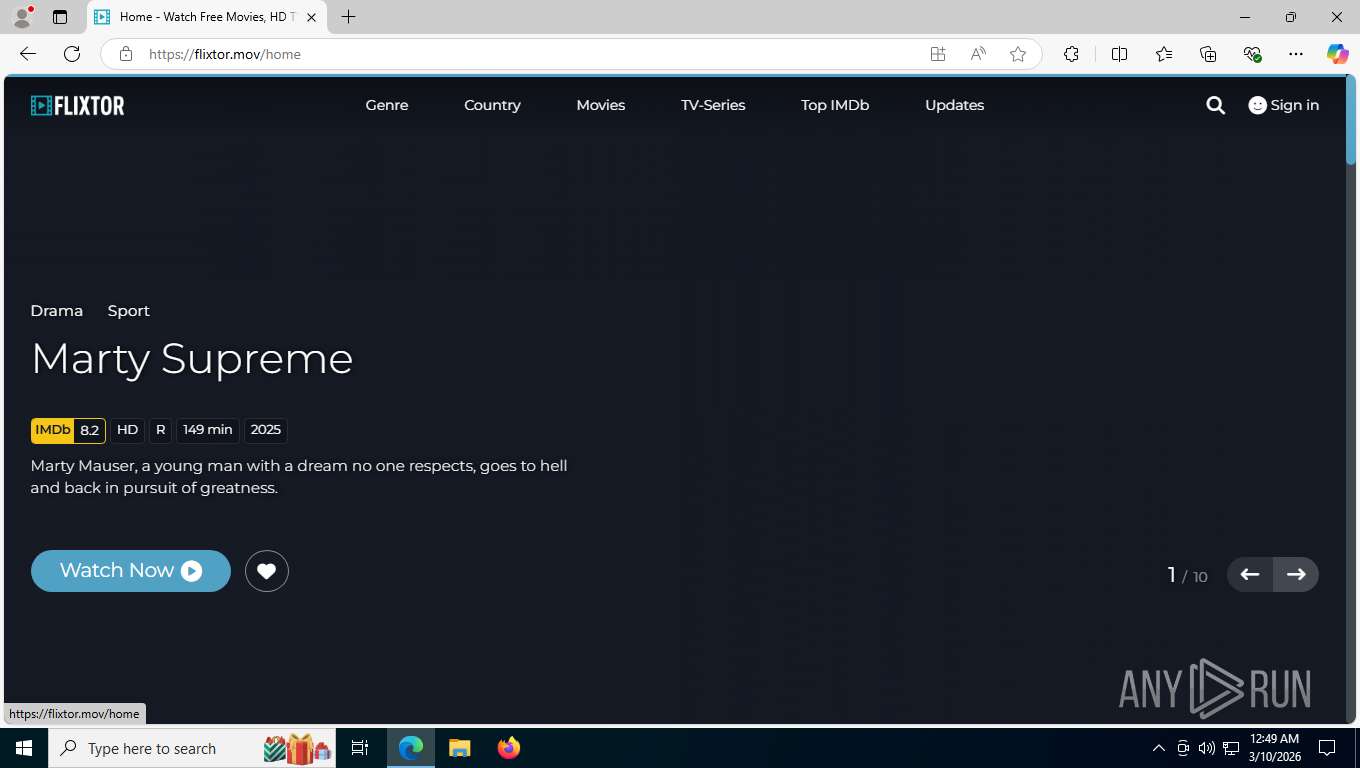The width and height of the screenshot is (1360, 768).
Task: Click the IMDb 8.2 rating badge
Action: tap(68, 430)
